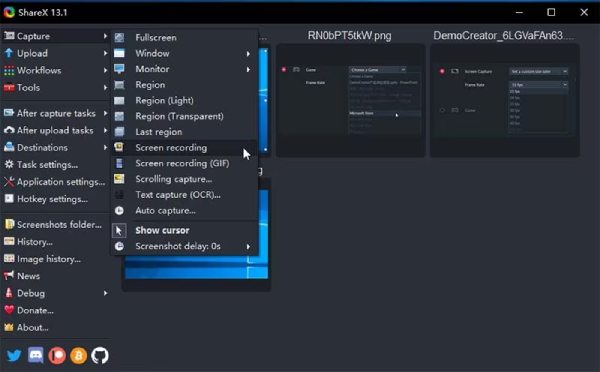Open Hotkey settings...

click(x=56, y=199)
